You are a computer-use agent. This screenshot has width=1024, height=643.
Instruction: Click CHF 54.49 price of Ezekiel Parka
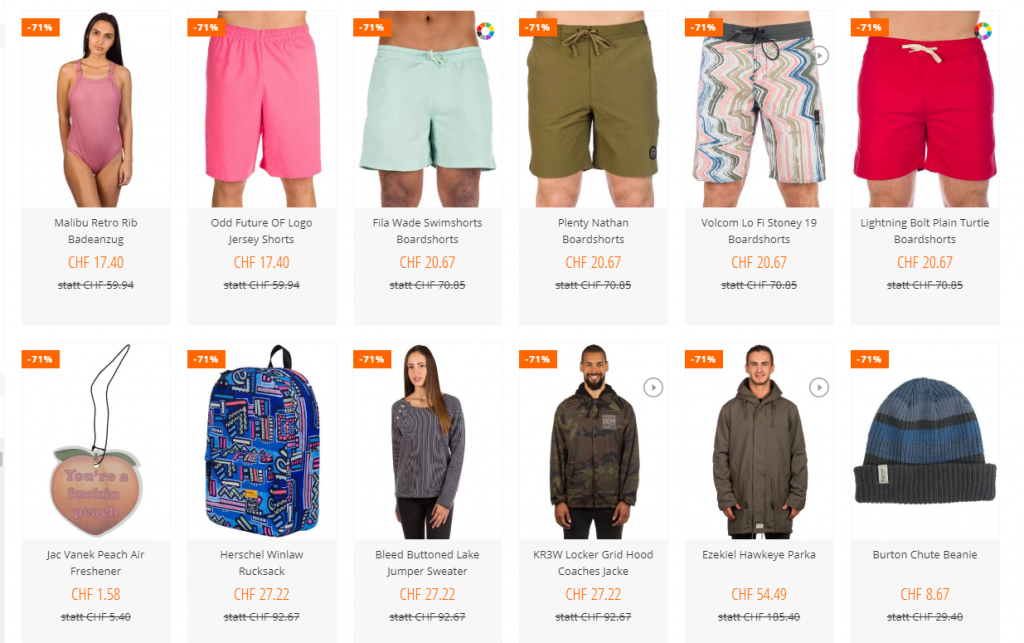point(759,594)
